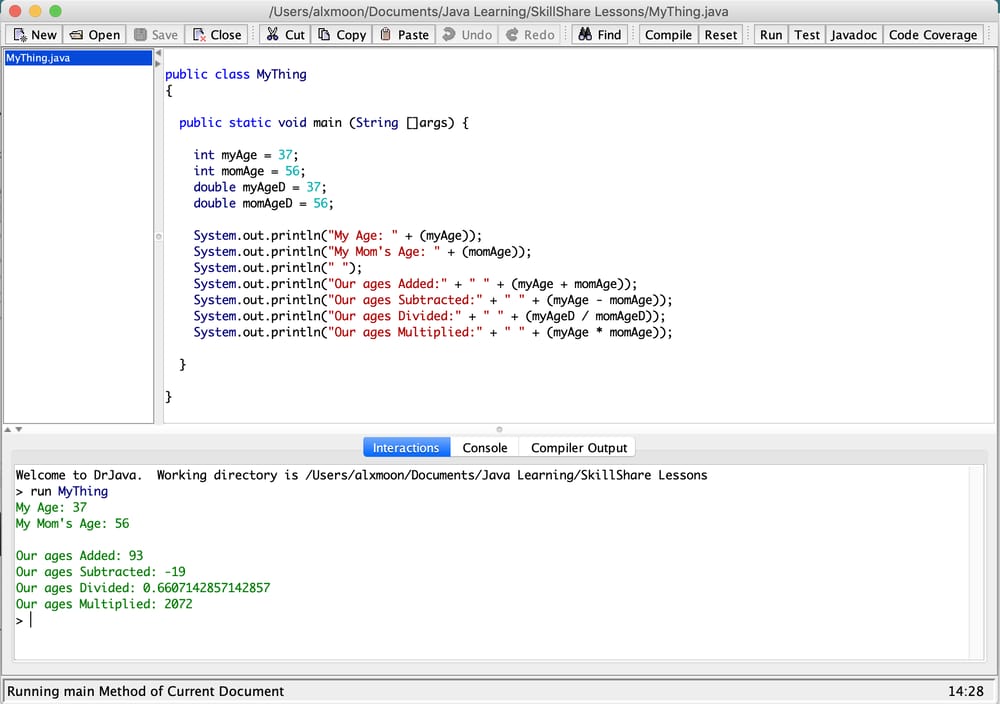Close the current document with the Close button

pyautogui.click(x=217, y=34)
